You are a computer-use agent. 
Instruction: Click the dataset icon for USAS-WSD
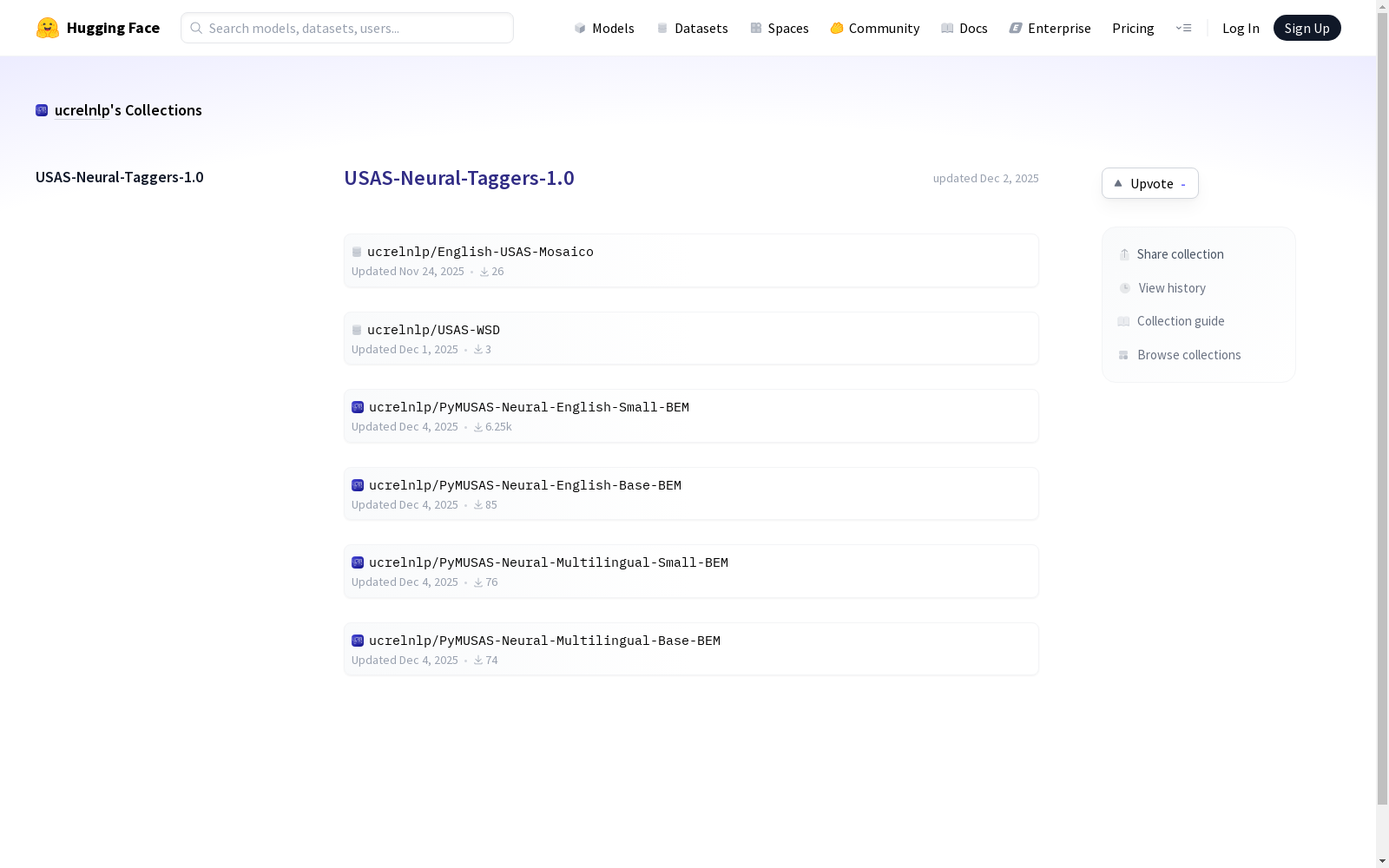tap(357, 330)
